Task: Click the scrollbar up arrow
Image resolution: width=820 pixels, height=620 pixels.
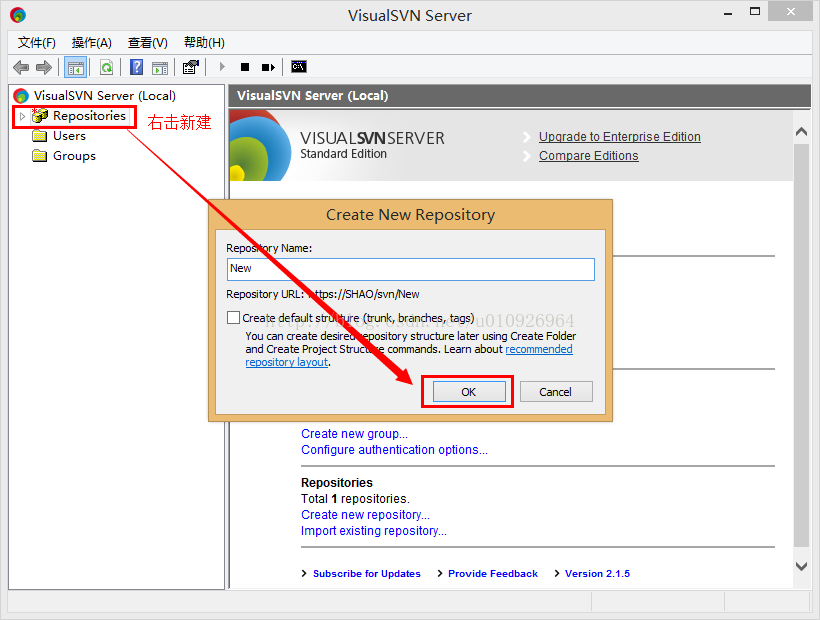Action: 801,132
